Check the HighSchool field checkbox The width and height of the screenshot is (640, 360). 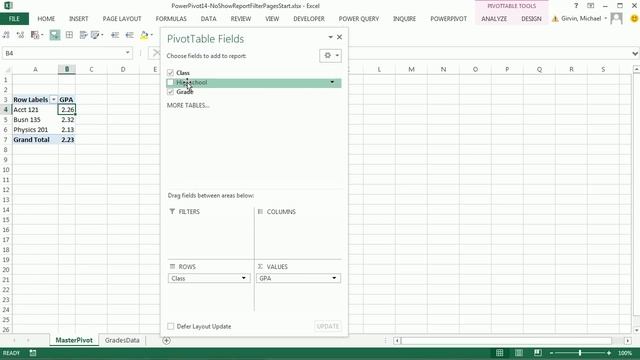point(171,82)
